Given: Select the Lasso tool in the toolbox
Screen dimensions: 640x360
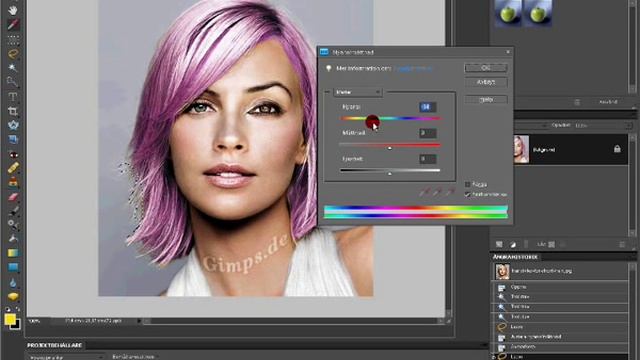Looking at the screenshot, I should 13,53.
